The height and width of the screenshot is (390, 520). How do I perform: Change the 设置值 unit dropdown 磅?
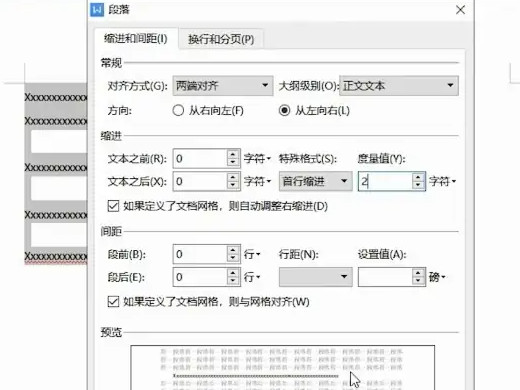437,277
